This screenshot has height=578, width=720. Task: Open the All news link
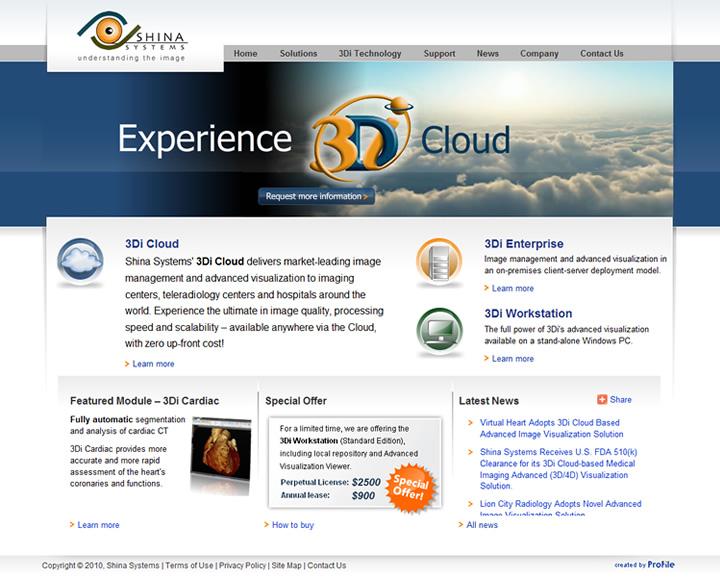pyautogui.click(x=482, y=525)
